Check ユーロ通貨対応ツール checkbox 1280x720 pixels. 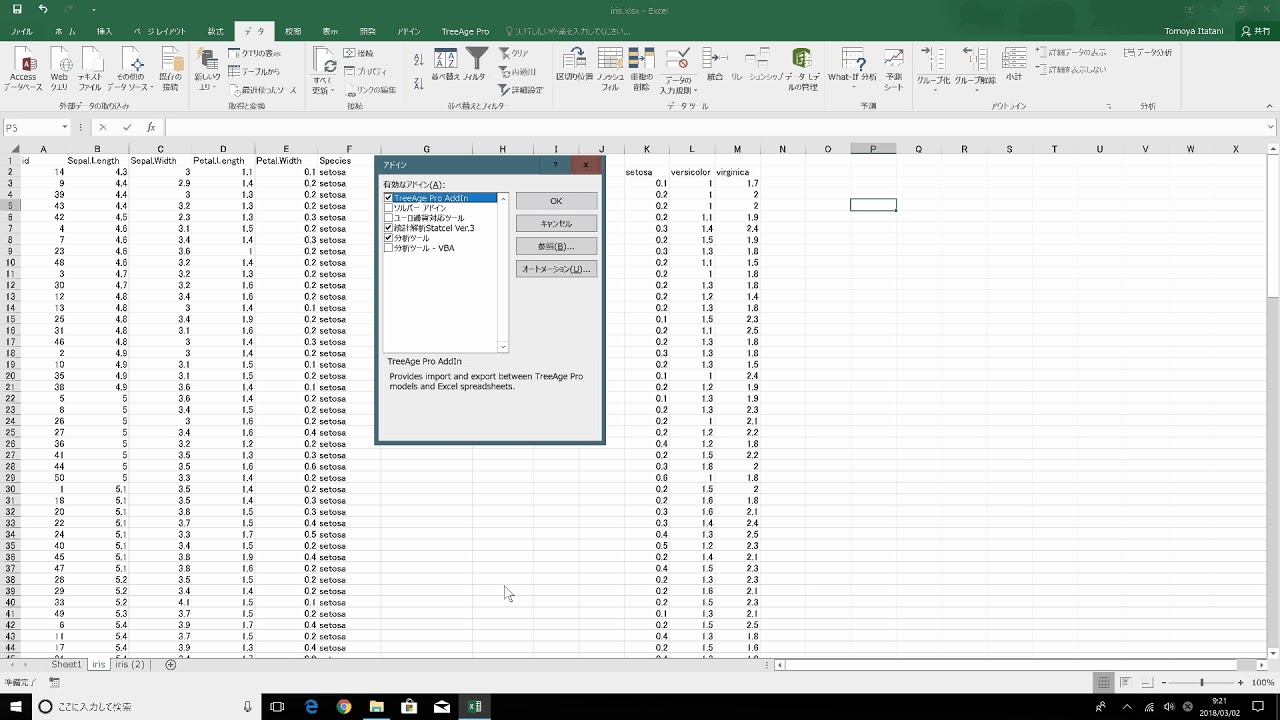click(389, 218)
